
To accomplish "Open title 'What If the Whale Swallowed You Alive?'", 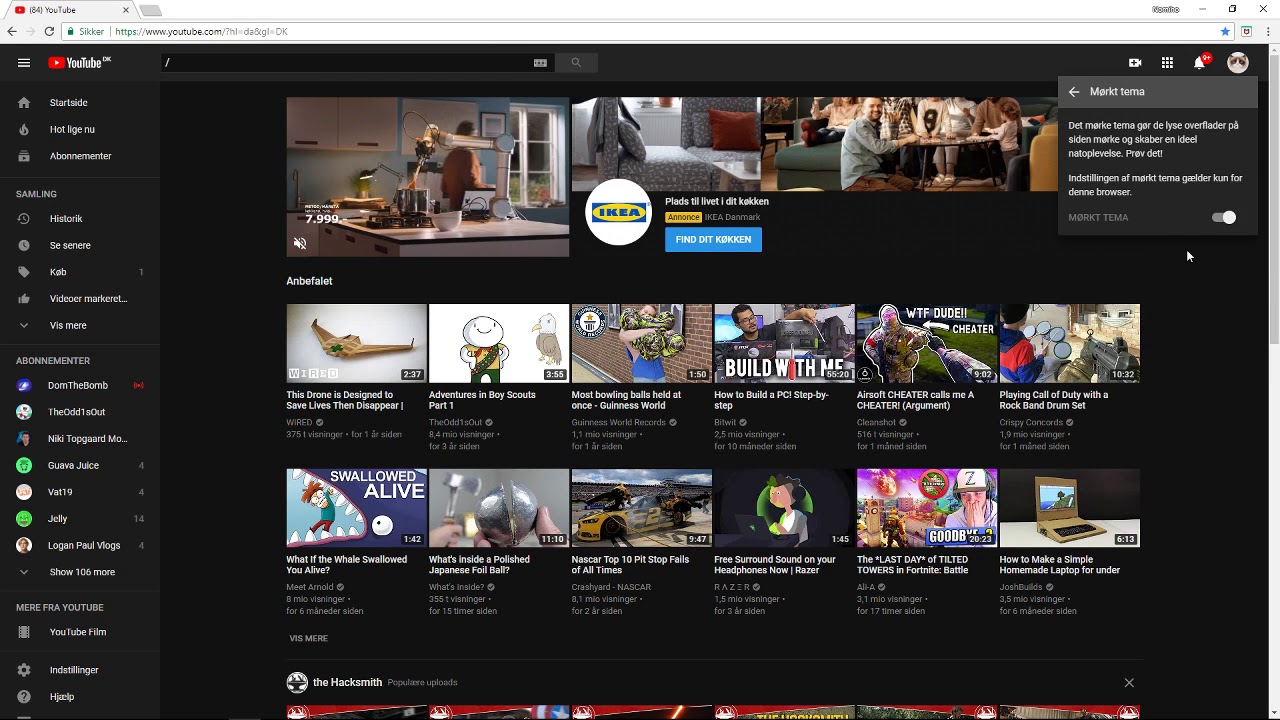I will click(x=347, y=565).
